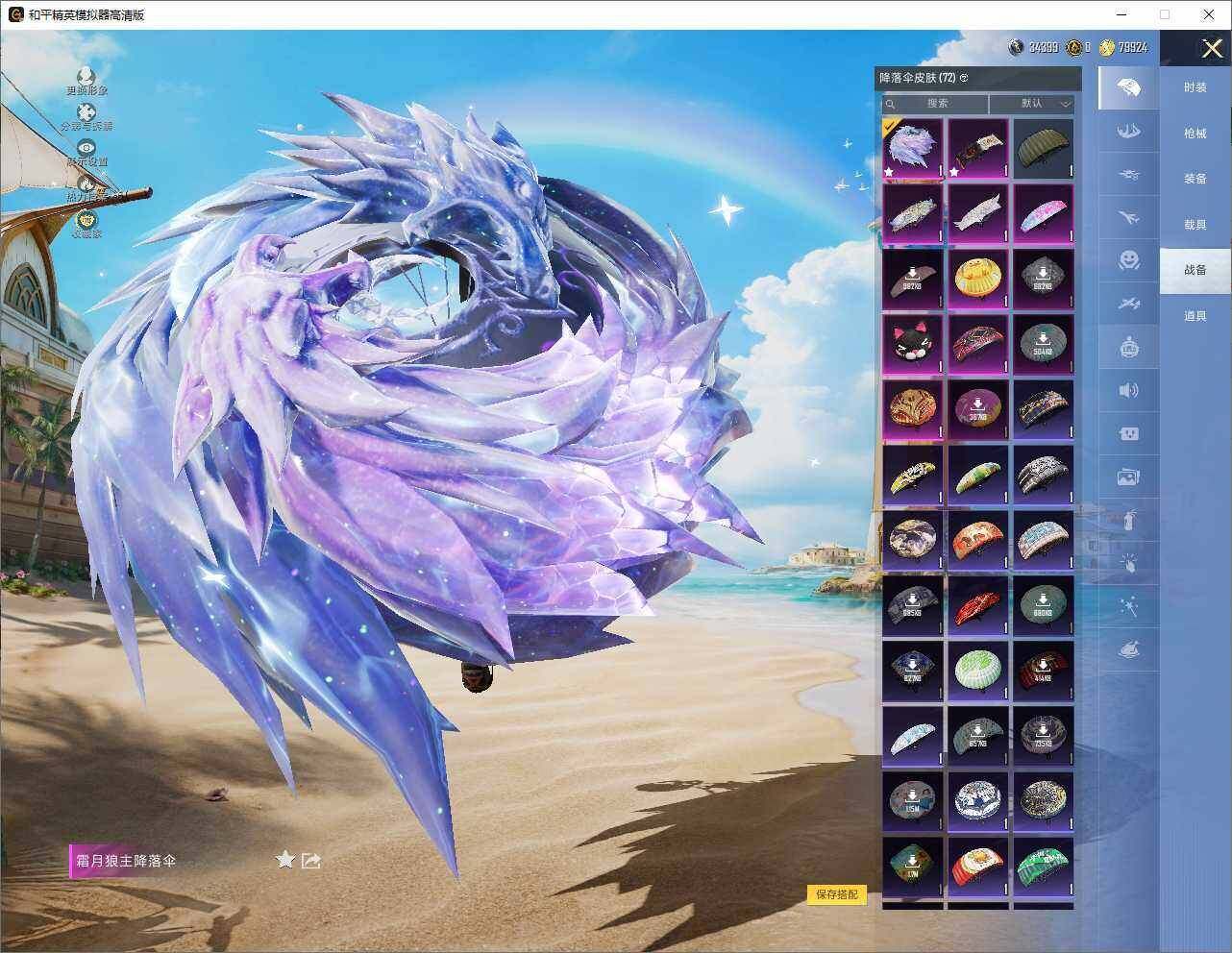Download the 692KB parachute skin

(x=1044, y=280)
